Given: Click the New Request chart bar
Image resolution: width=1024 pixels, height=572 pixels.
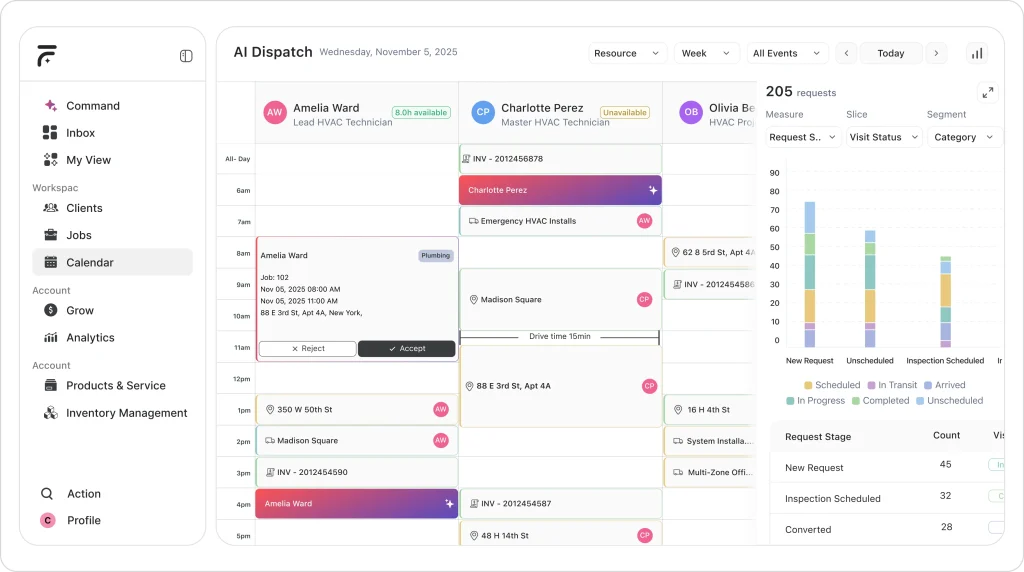Looking at the screenshot, I should point(810,274).
